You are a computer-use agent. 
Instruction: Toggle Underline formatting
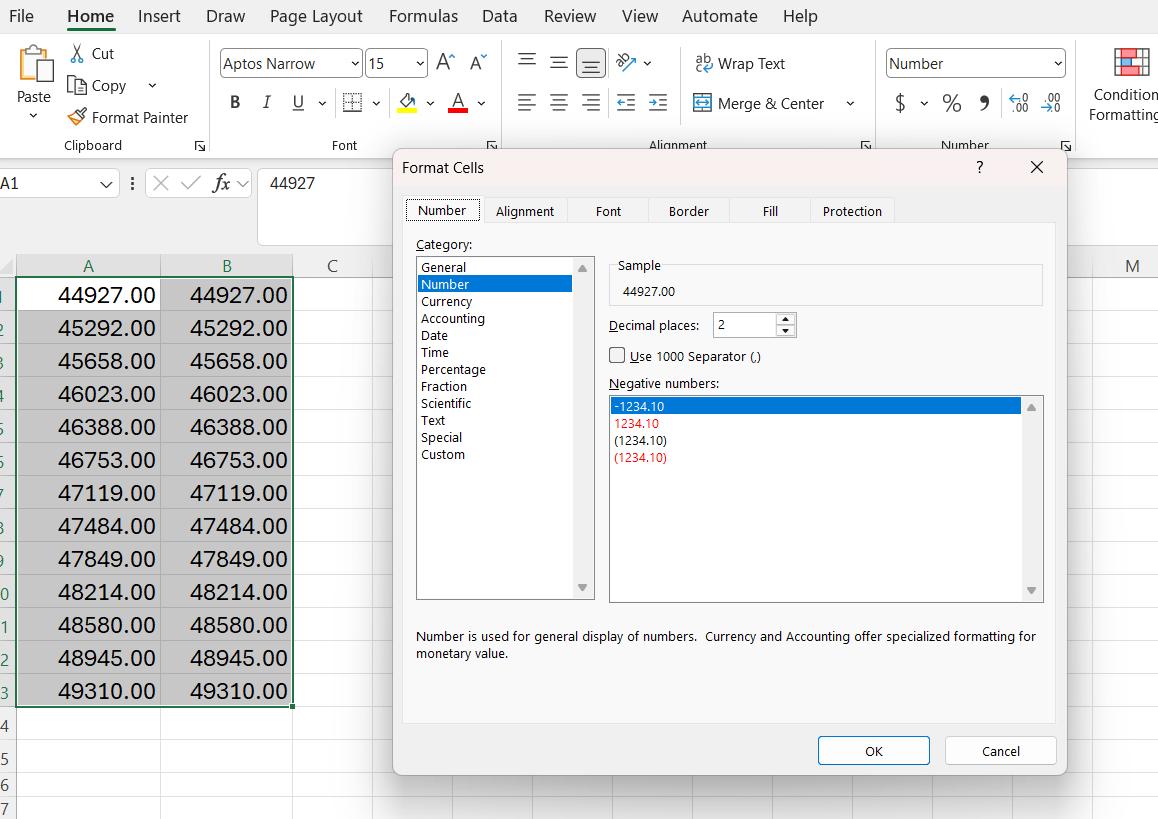tap(298, 103)
